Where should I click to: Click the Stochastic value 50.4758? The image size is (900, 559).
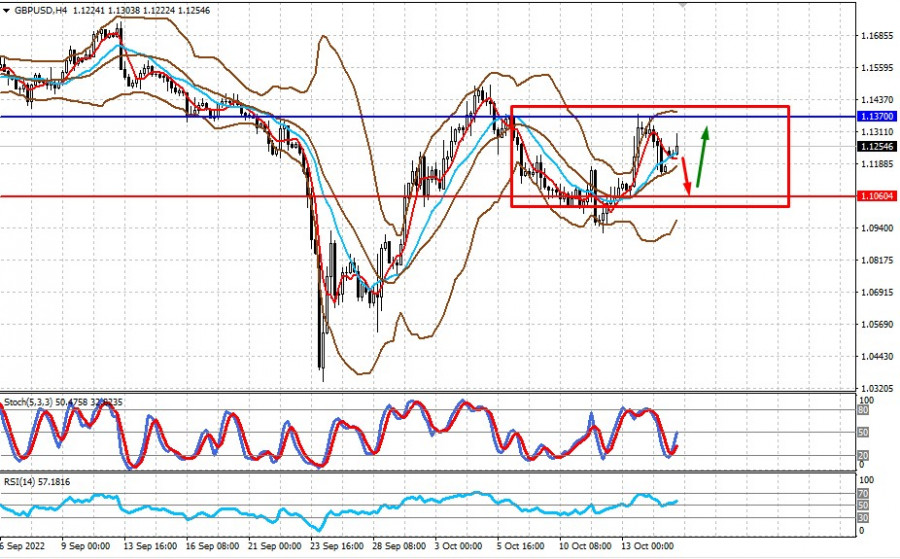(x=72, y=402)
